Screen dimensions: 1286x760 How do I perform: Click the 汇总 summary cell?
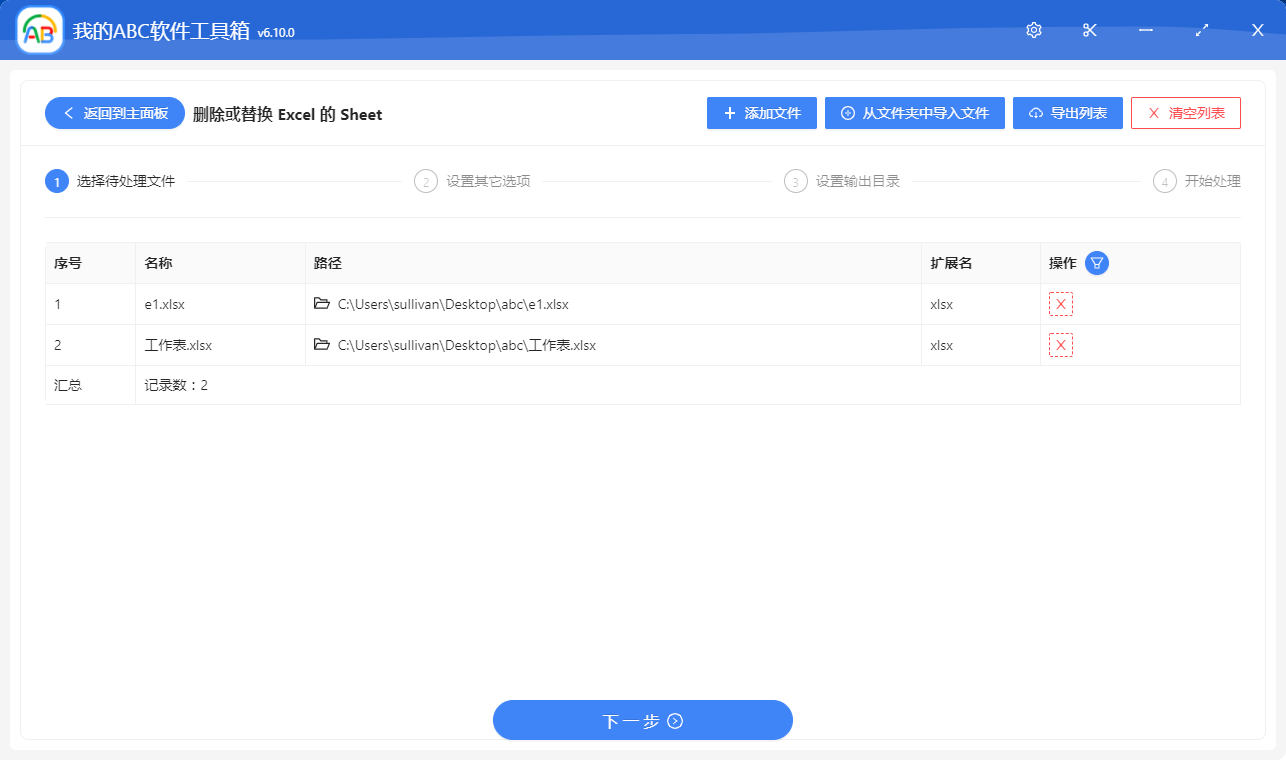91,385
